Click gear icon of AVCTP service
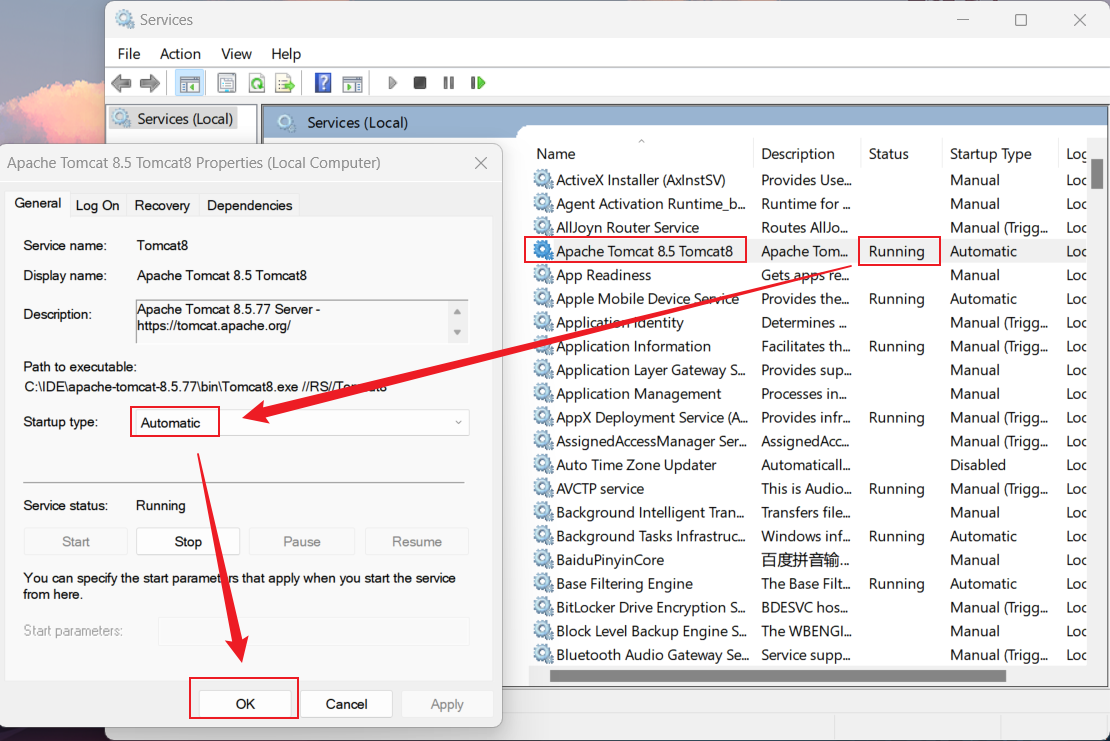The image size is (1110, 741). point(543,488)
